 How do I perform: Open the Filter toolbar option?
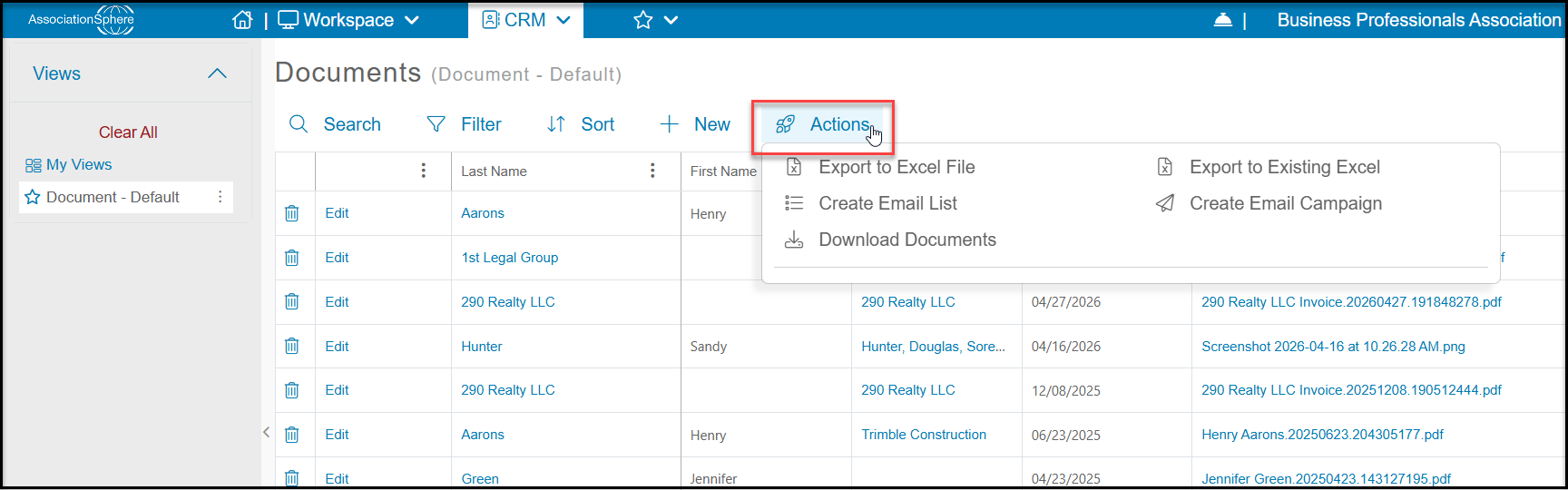(464, 124)
